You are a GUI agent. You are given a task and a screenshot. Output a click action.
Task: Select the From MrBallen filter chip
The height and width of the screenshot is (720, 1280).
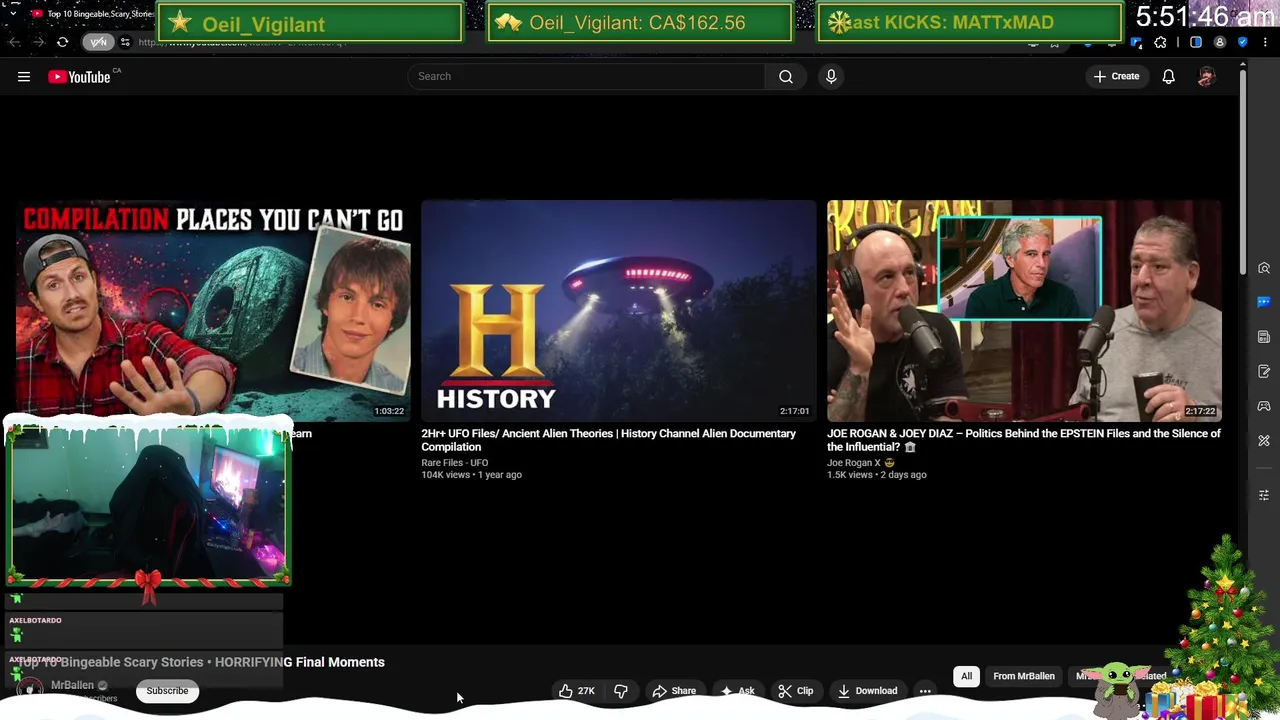1024,676
